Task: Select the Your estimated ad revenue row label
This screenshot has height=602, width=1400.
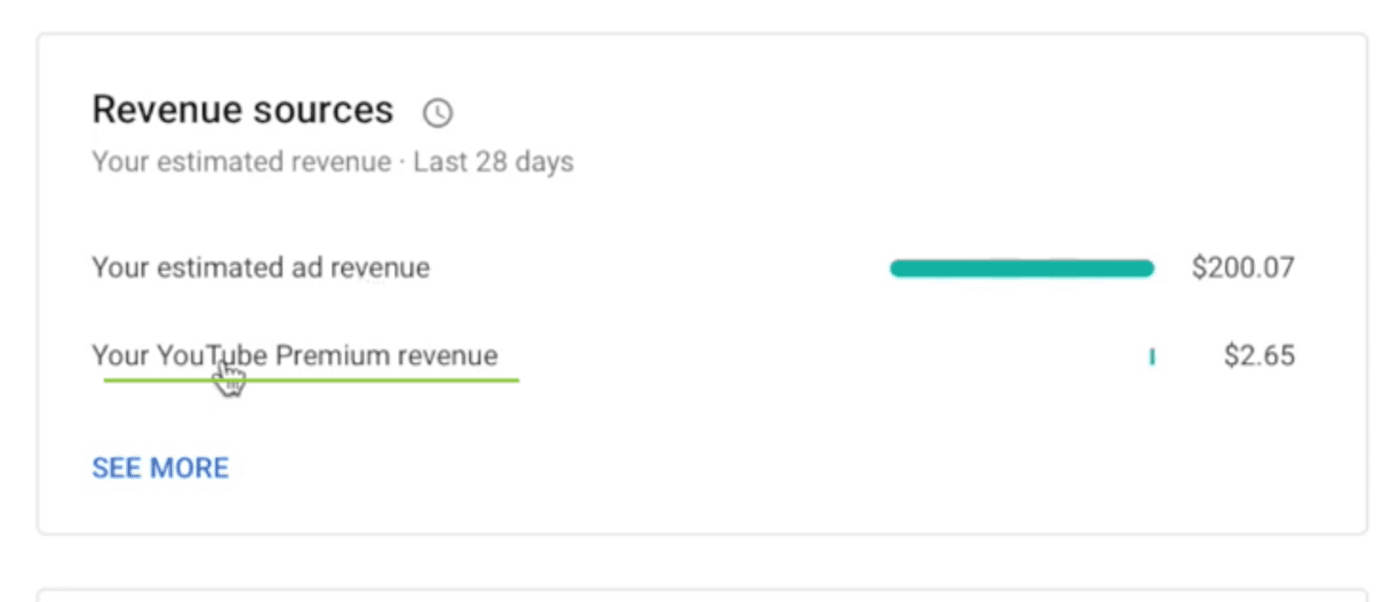Action: pos(261,268)
